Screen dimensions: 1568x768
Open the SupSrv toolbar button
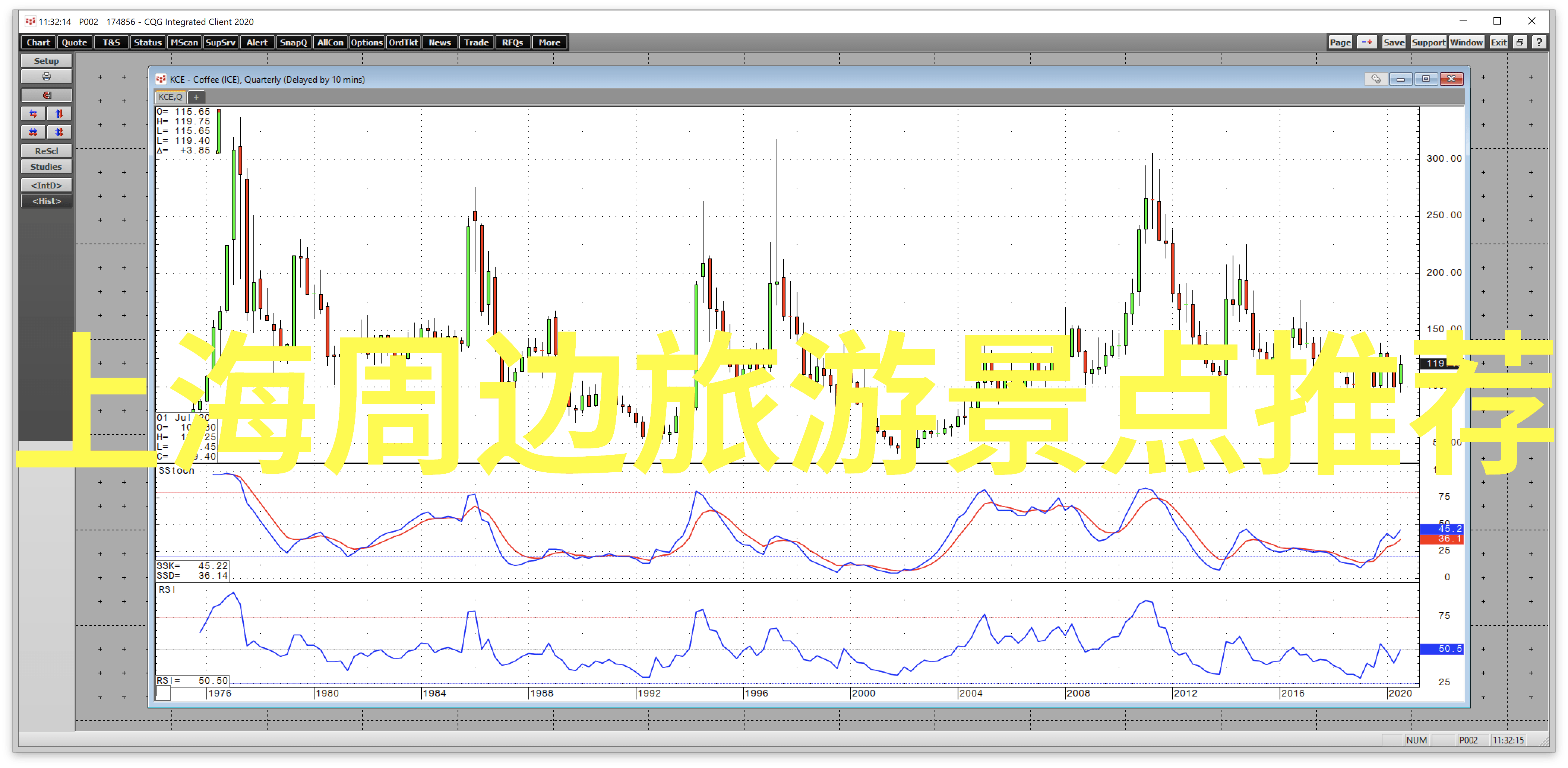[x=220, y=42]
